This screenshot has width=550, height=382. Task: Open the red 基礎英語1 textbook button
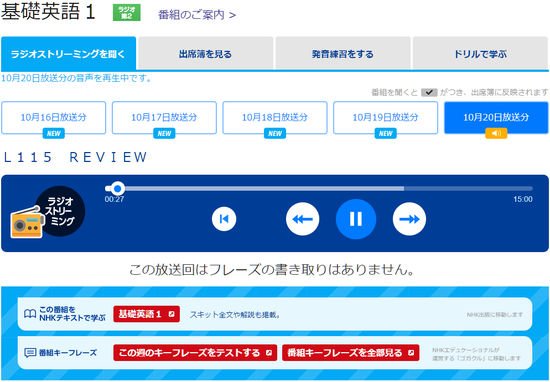146,314
